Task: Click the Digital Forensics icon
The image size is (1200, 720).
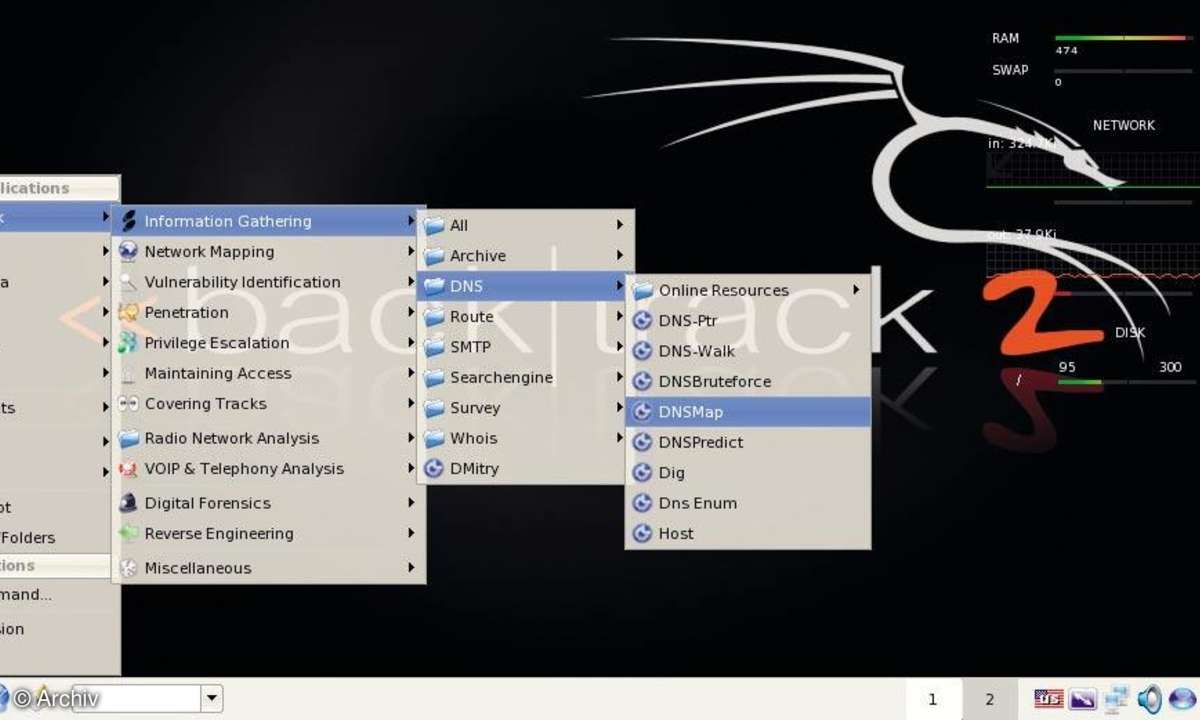Action: tap(128, 503)
